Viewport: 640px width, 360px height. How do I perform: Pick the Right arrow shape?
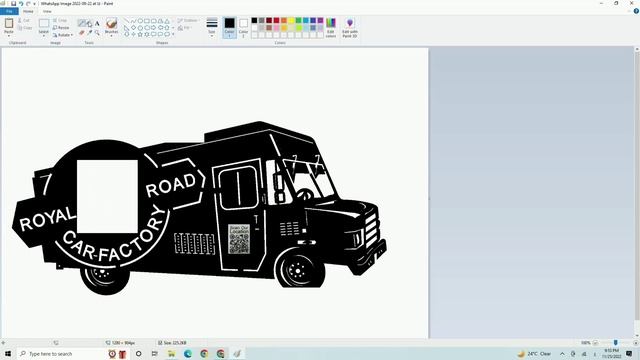pos(153,28)
